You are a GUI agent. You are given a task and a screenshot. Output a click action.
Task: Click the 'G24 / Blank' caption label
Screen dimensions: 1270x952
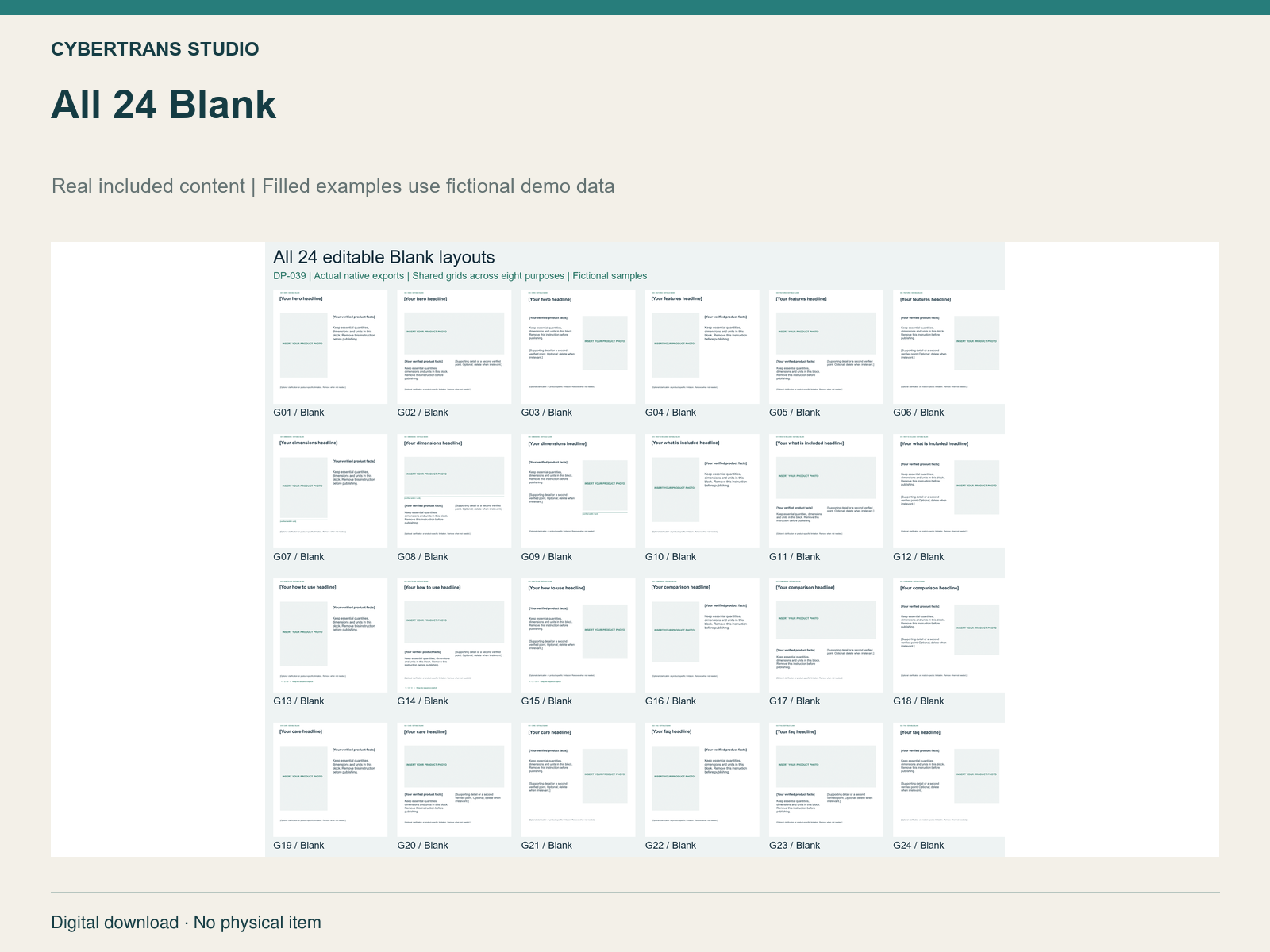(918, 846)
